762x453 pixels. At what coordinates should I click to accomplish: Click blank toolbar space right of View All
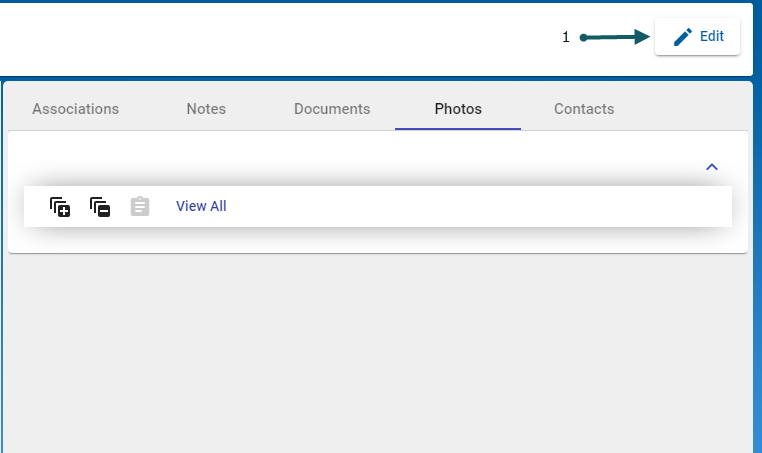pyautogui.click(x=480, y=207)
